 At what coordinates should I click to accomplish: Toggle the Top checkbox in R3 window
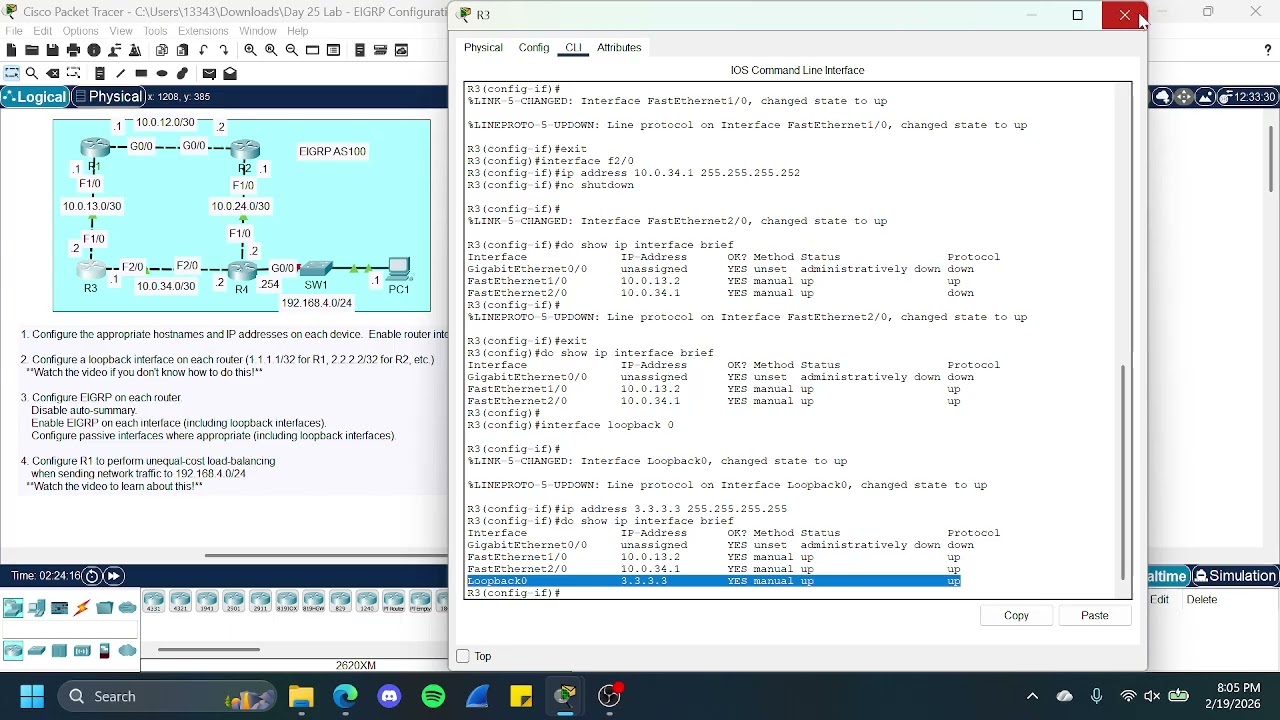point(463,656)
